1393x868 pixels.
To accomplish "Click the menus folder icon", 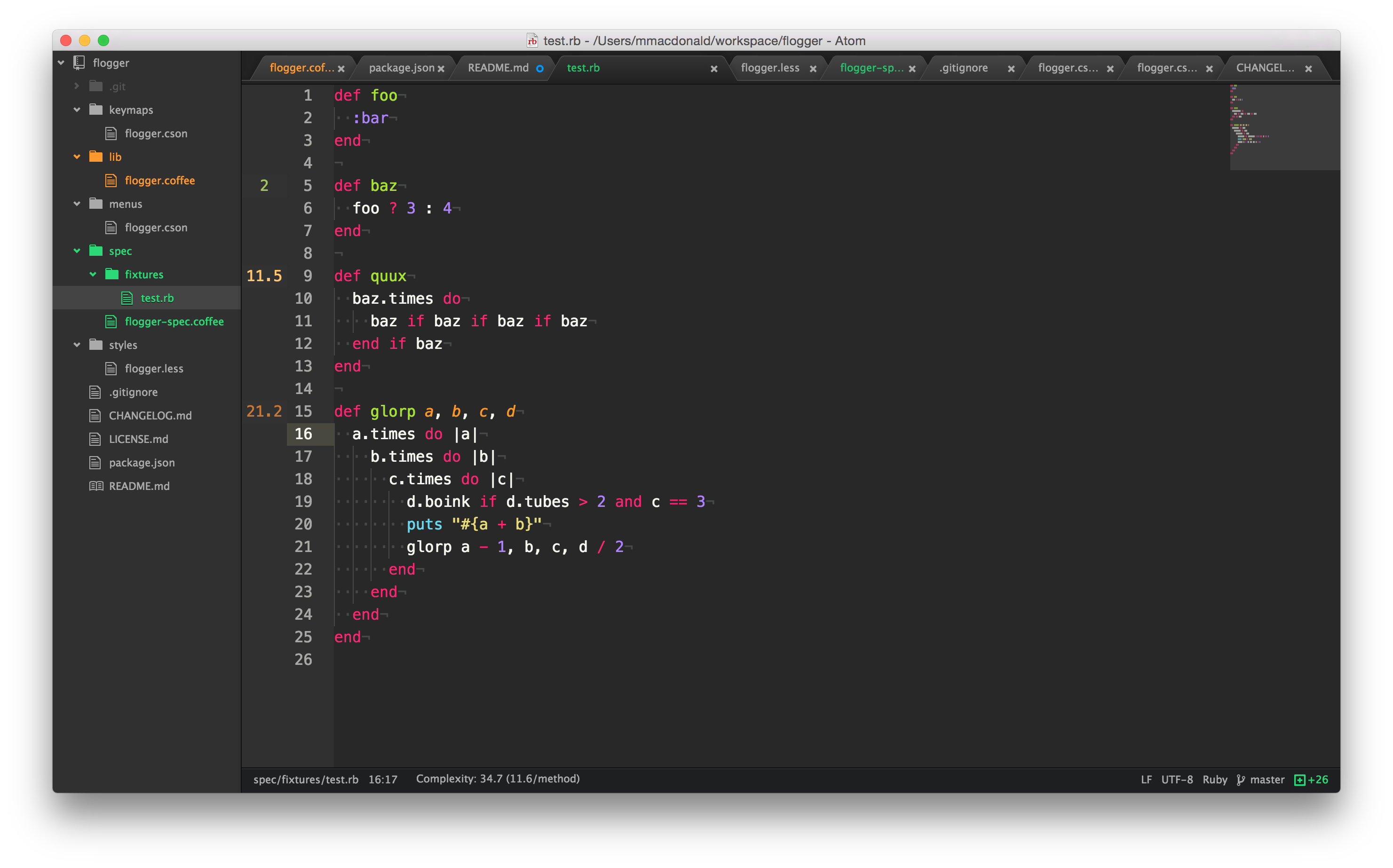I will tap(96, 204).
